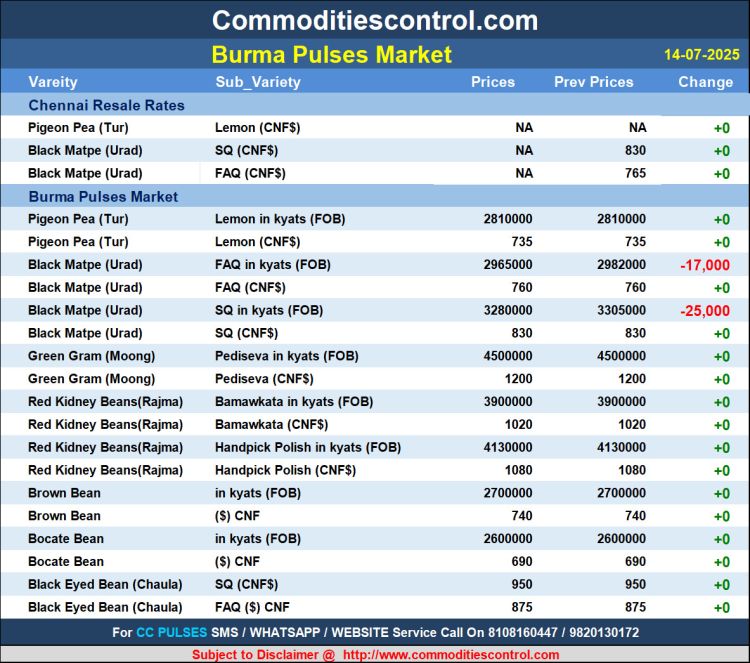This screenshot has height=663, width=750.
Task: Select the Chennai Resale Rates section heading
Action: (106, 105)
